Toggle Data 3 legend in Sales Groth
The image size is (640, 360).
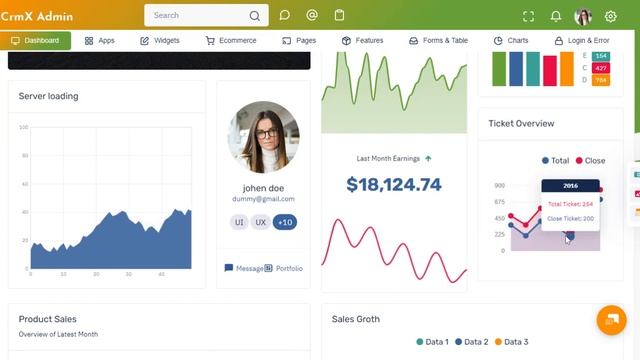point(511,342)
